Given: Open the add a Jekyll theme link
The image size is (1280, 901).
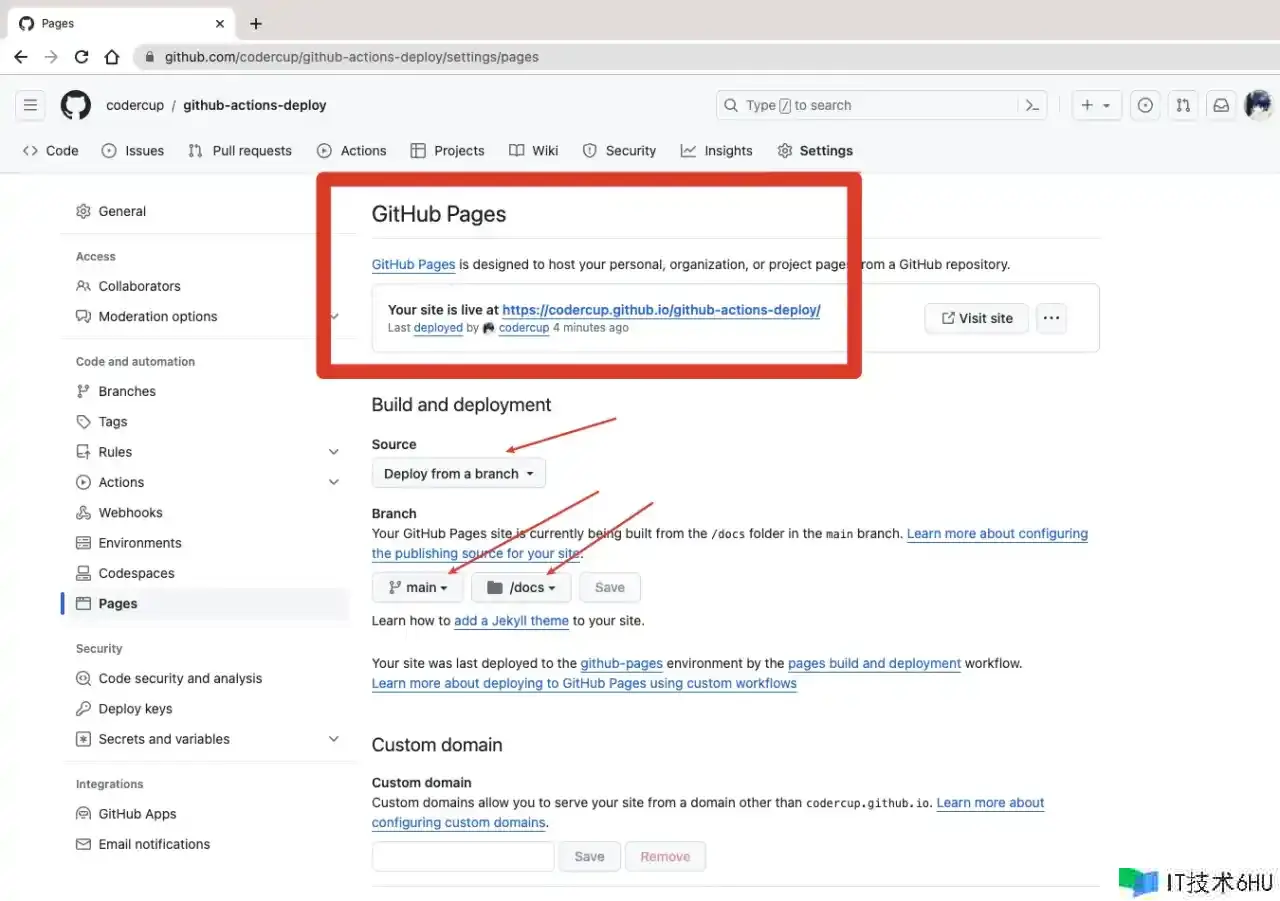Looking at the screenshot, I should point(511,621).
